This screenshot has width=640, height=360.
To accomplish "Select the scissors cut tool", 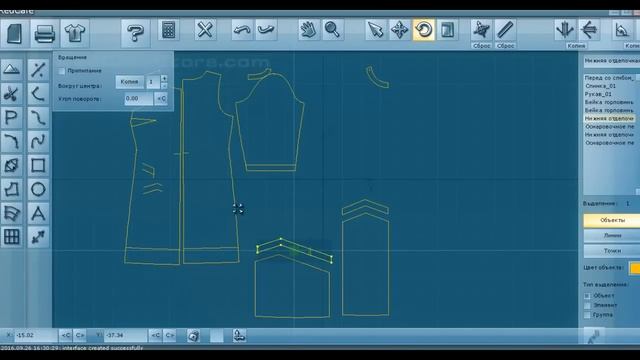I will [x=12, y=94].
